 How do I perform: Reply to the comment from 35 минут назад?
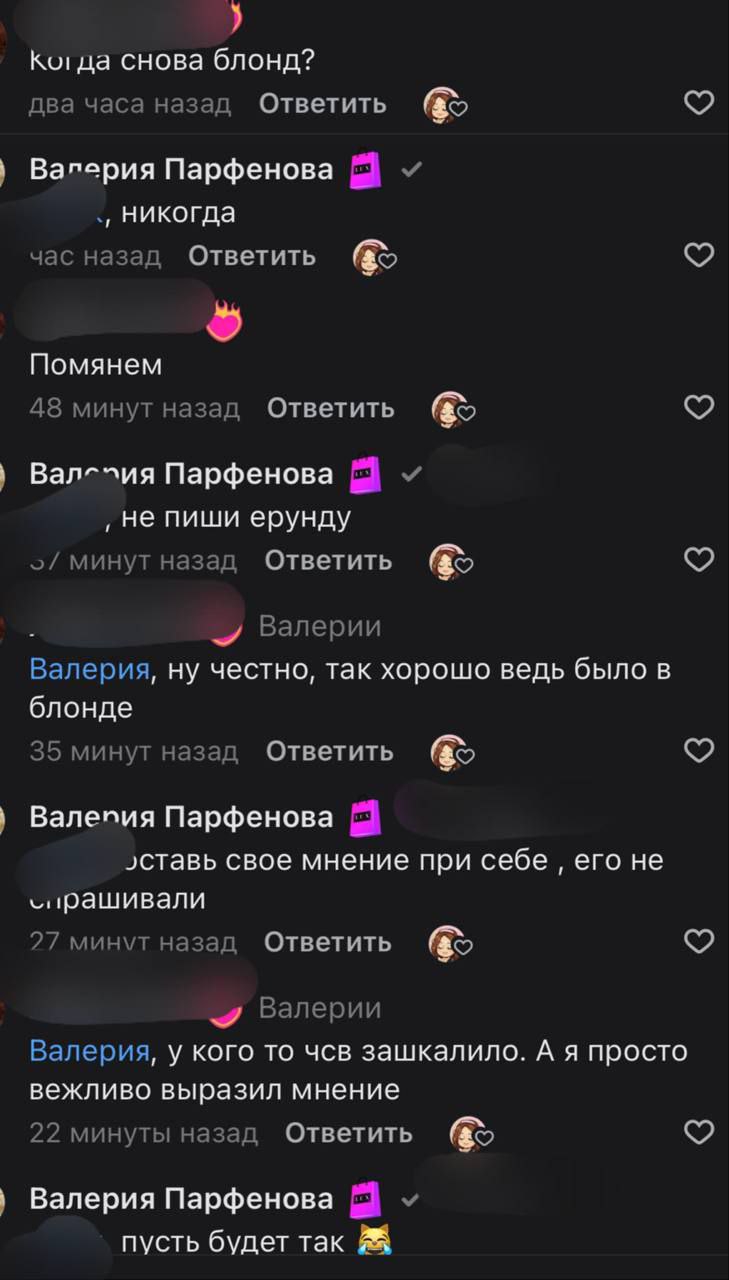pos(329,751)
